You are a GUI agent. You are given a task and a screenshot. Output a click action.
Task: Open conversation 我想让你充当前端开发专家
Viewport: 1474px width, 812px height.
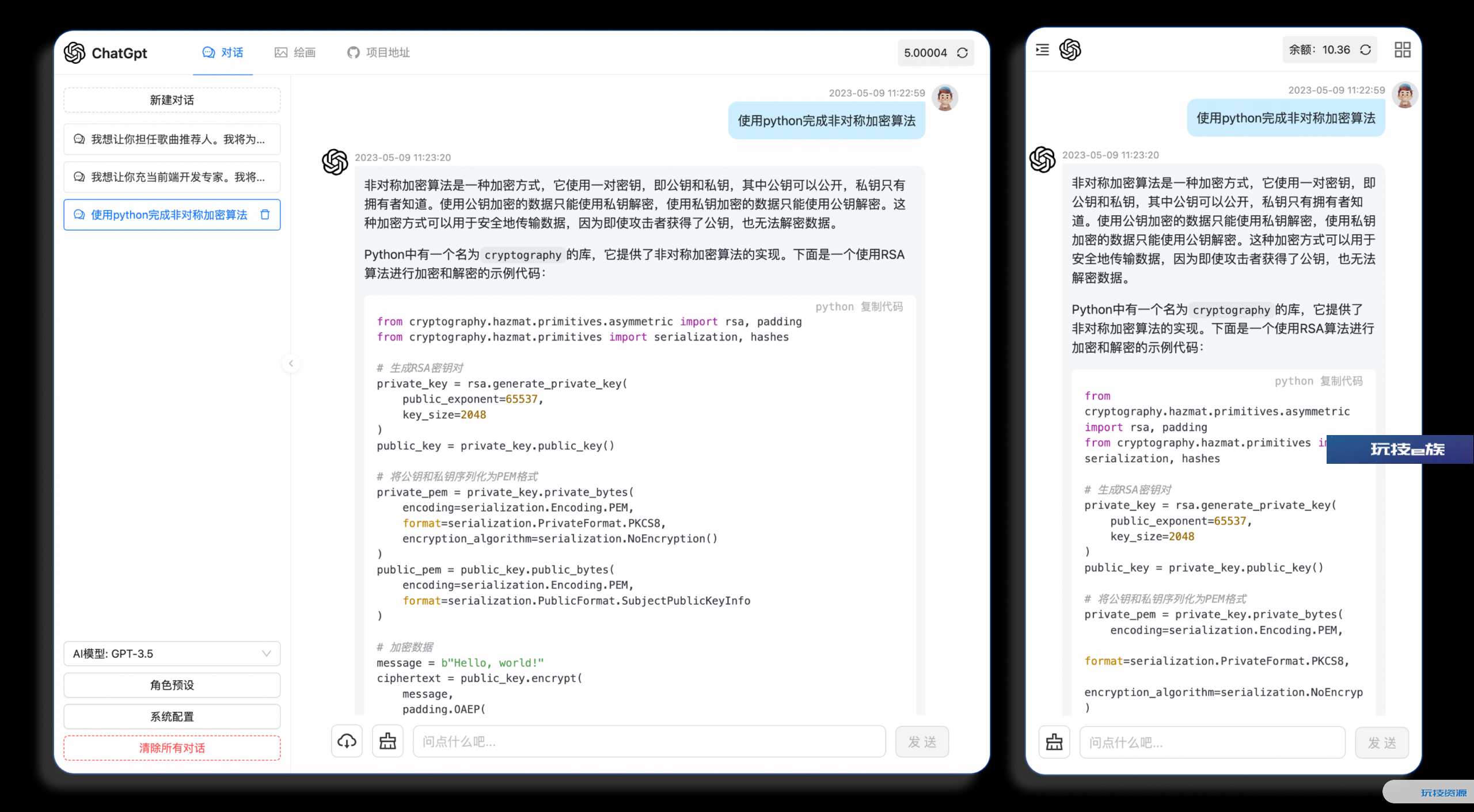tap(172, 177)
